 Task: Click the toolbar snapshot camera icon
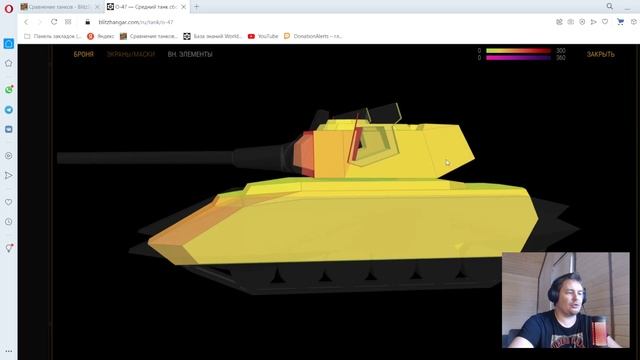pyautogui.click(x=571, y=22)
